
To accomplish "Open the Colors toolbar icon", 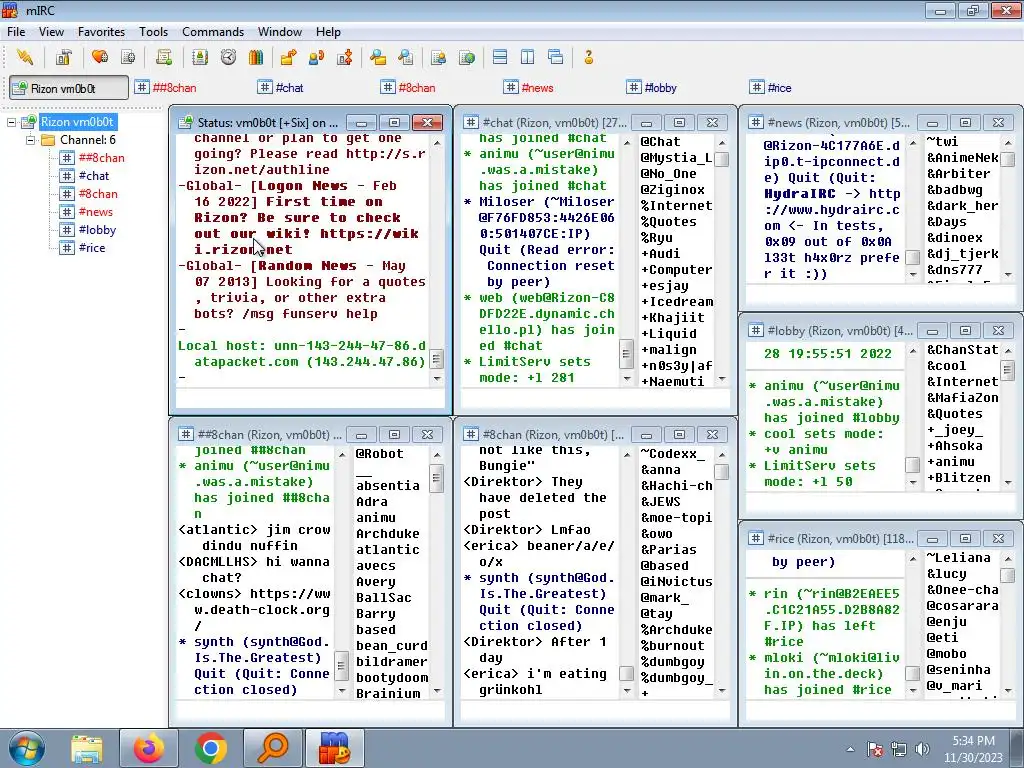I will point(256,57).
